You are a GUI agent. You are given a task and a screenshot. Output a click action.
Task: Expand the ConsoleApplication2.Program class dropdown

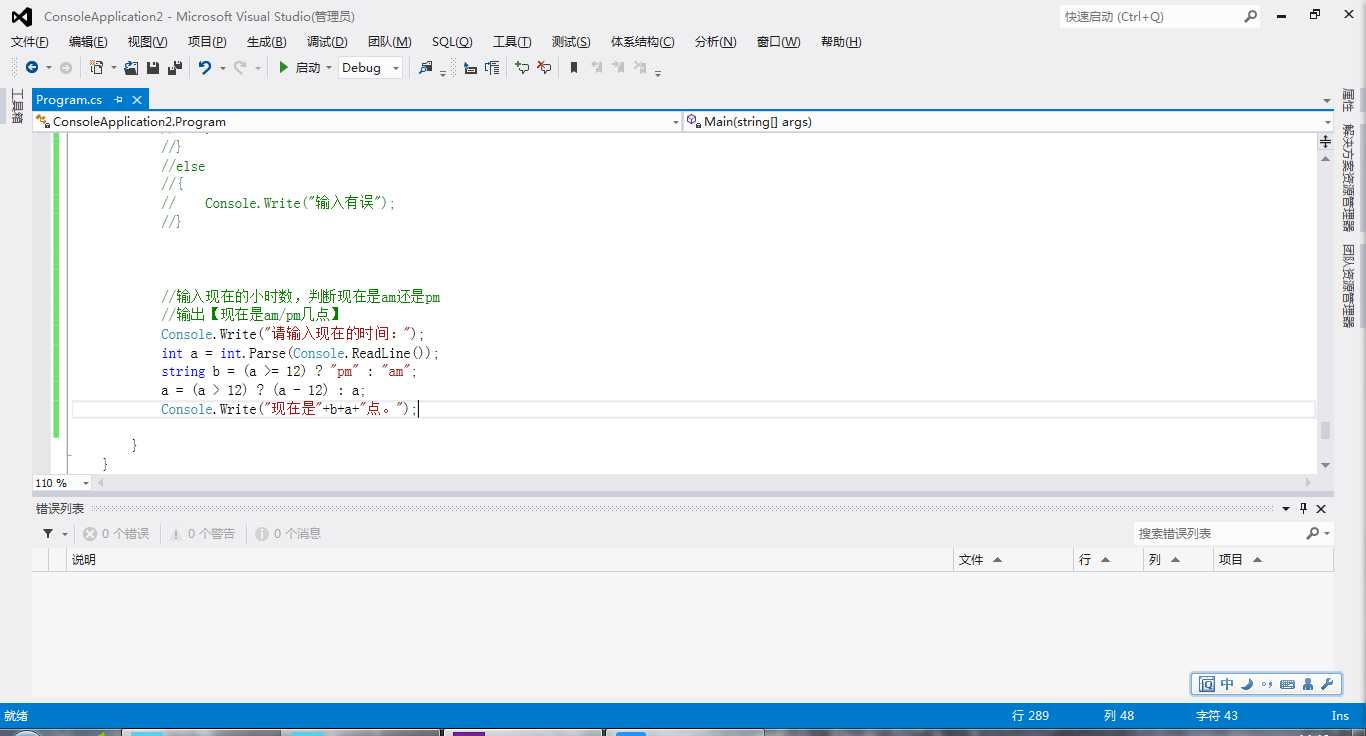click(x=676, y=122)
